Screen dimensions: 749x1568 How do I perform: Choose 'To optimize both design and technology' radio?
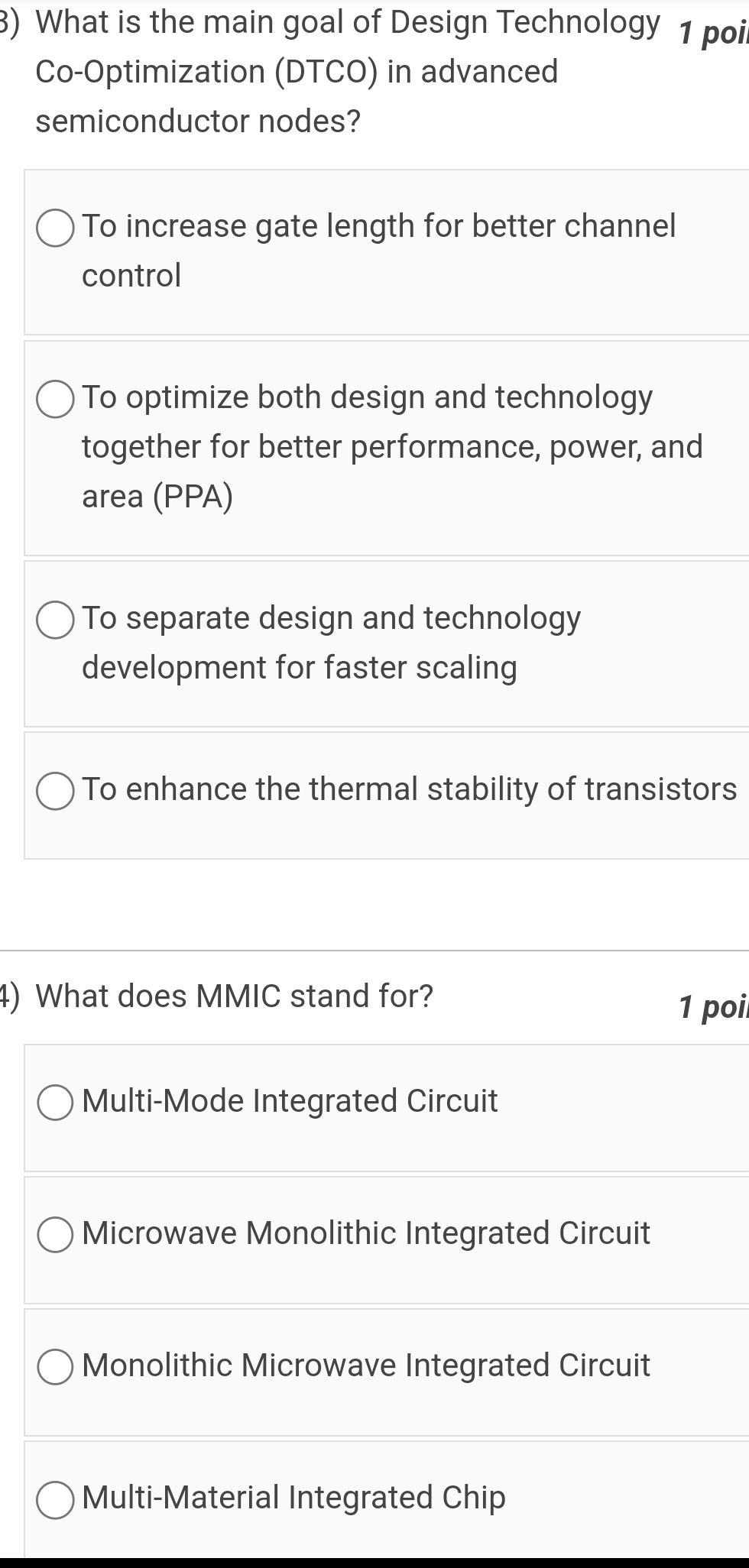(55, 399)
